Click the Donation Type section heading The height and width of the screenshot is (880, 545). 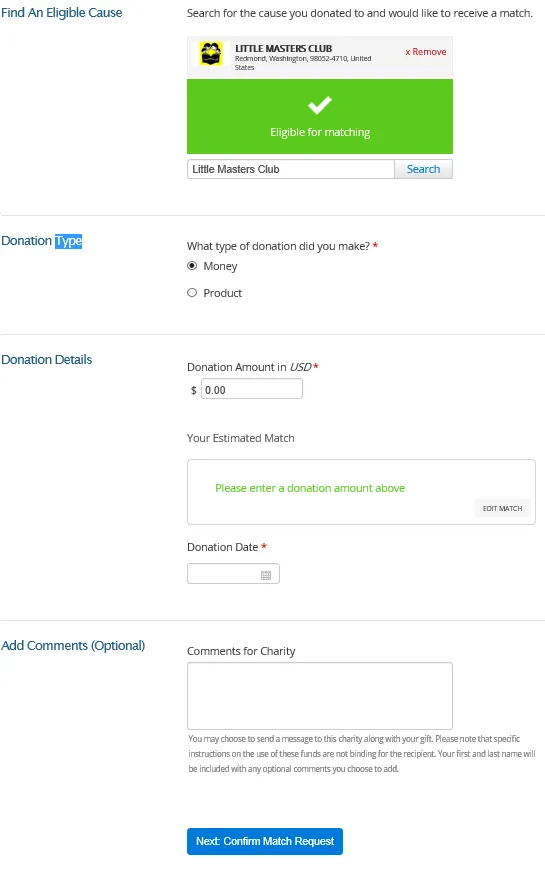tap(42, 241)
